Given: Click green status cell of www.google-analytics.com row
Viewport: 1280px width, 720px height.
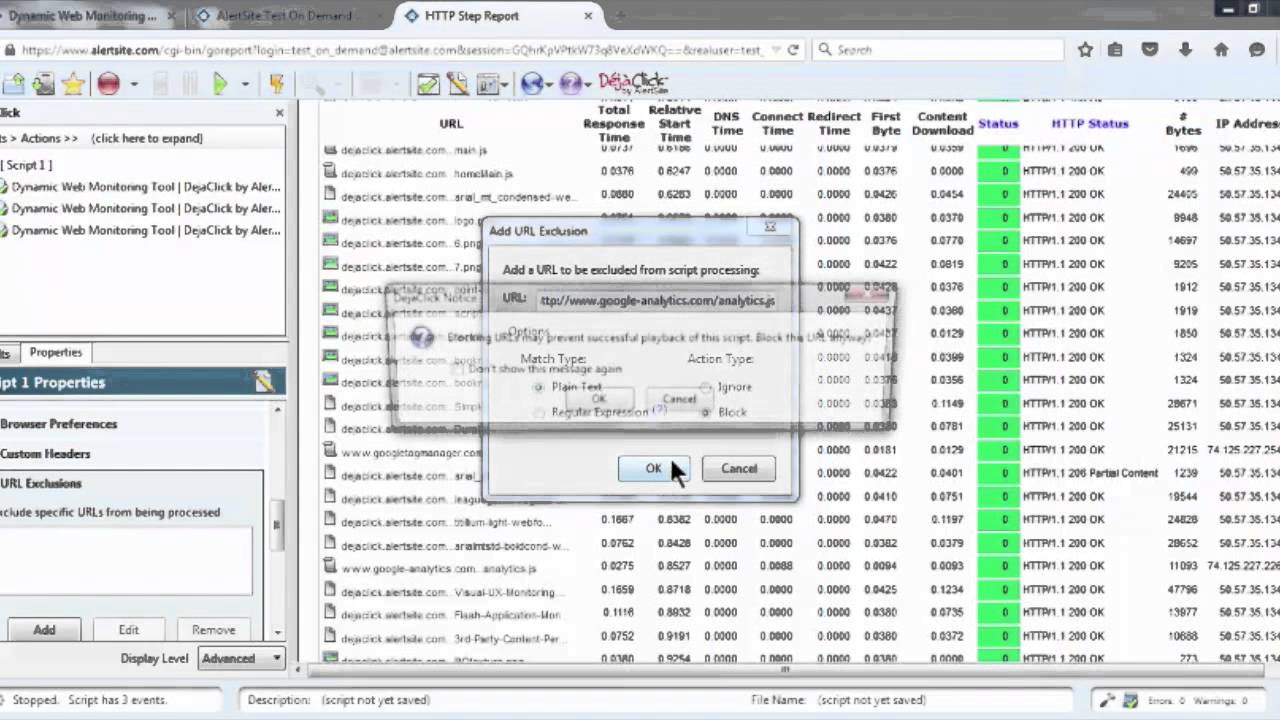Looking at the screenshot, I should [x=999, y=567].
